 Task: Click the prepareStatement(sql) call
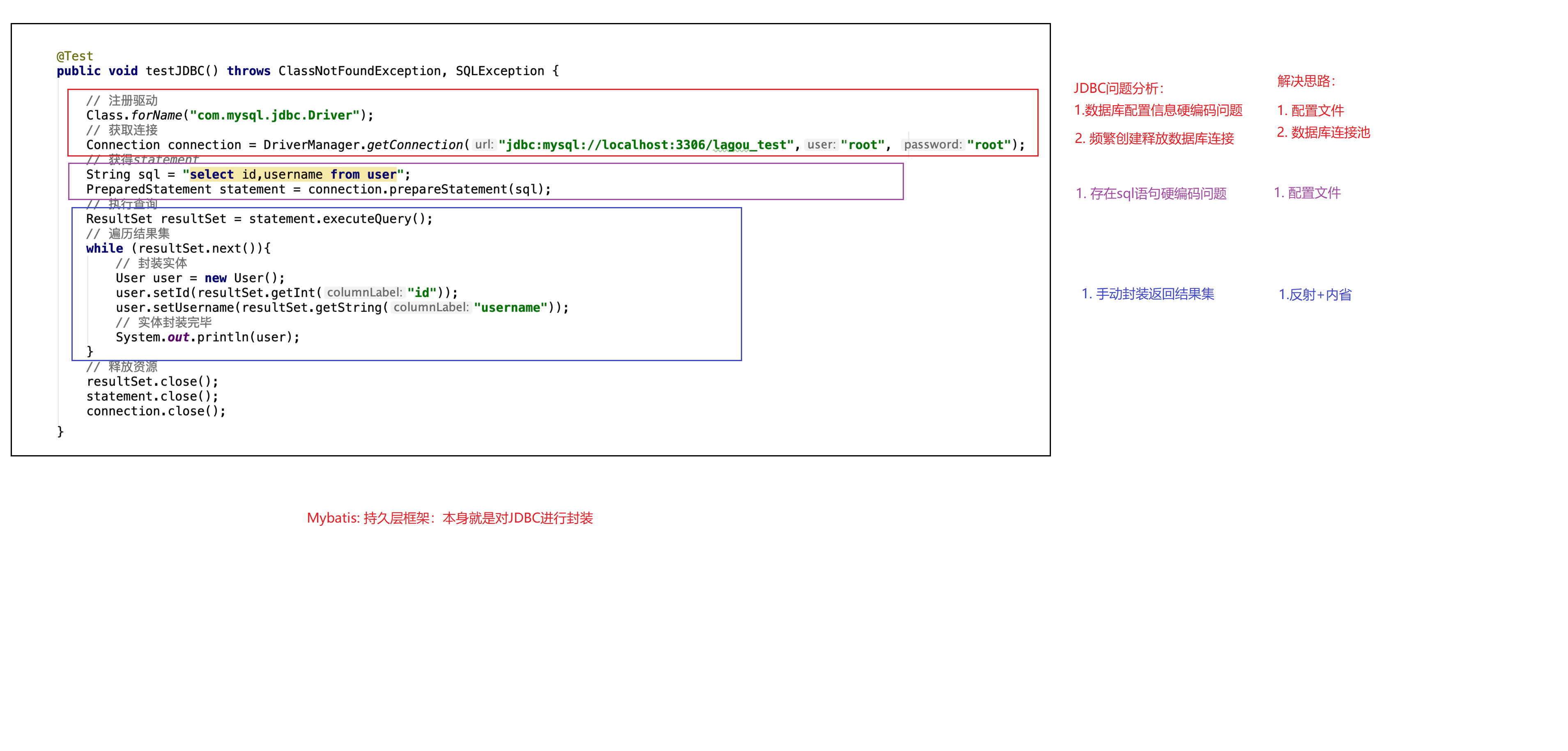(469, 189)
